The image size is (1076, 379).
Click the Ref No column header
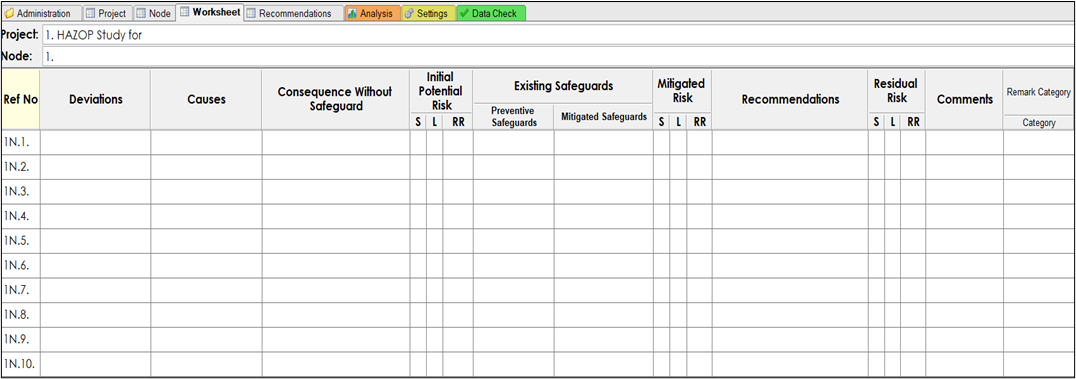pyautogui.click(x=21, y=100)
